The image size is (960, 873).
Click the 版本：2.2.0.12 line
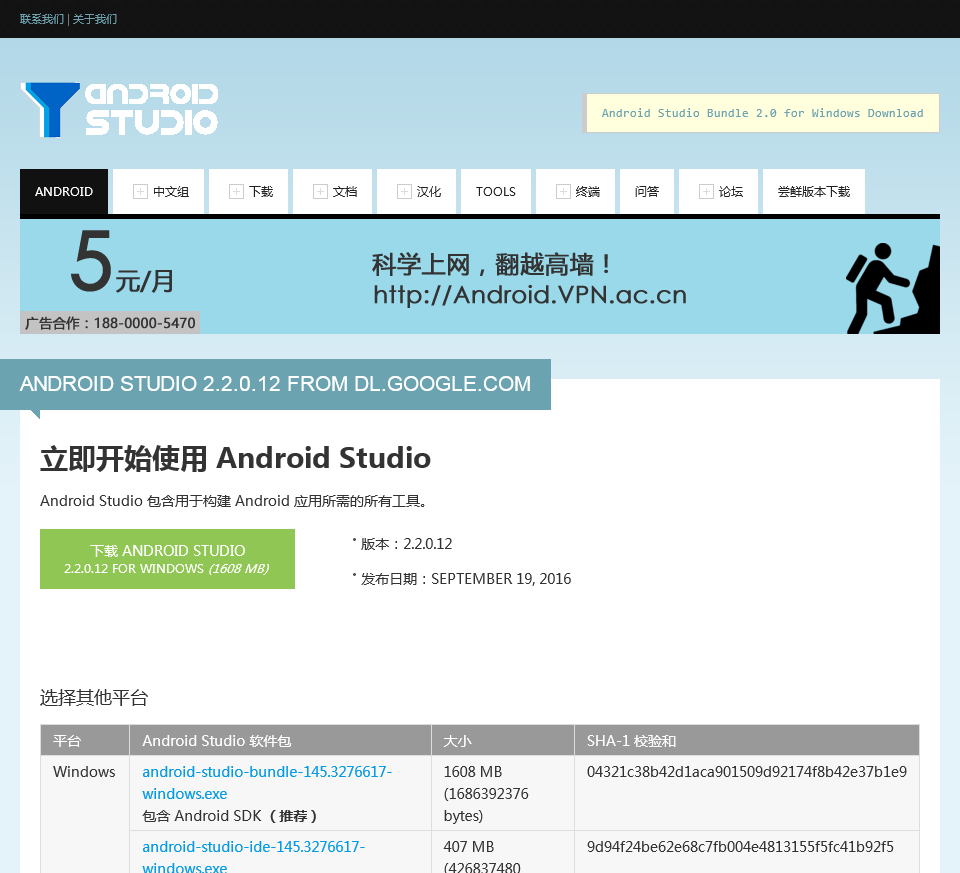pyautogui.click(x=406, y=544)
